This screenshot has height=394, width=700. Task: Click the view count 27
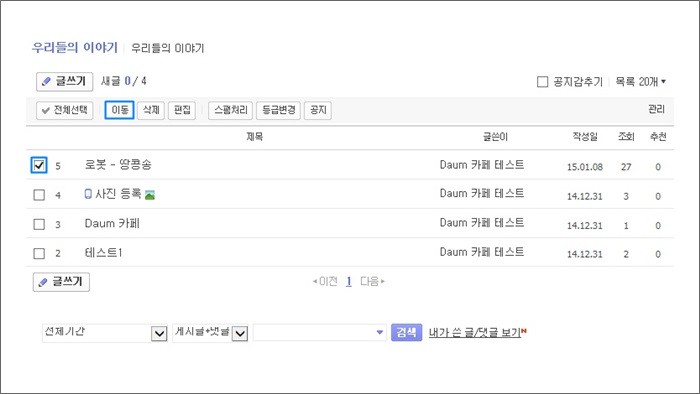coord(626,167)
